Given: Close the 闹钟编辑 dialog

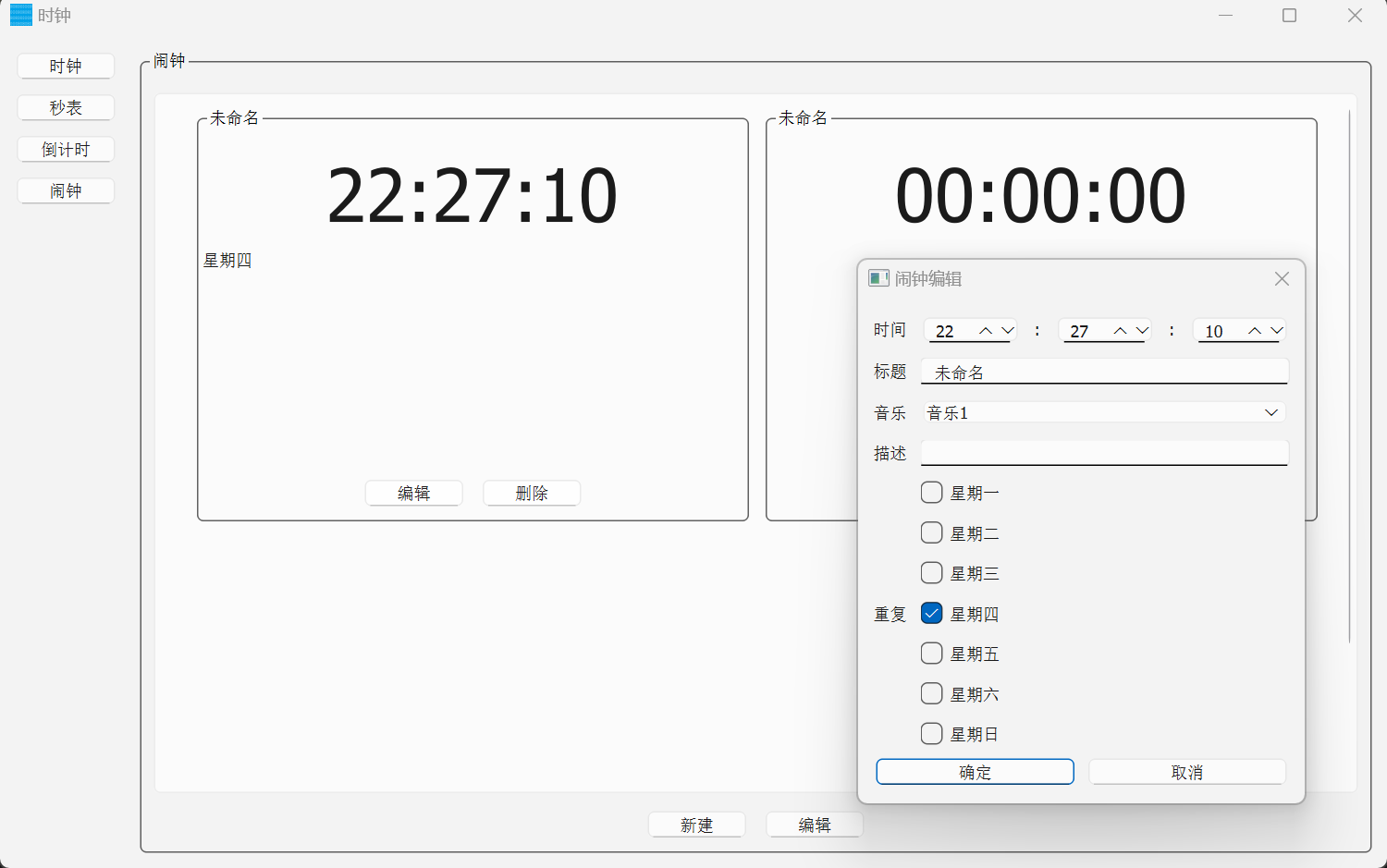Looking at the screenshot, I should pyautogui.click(x=1282, y=279).
